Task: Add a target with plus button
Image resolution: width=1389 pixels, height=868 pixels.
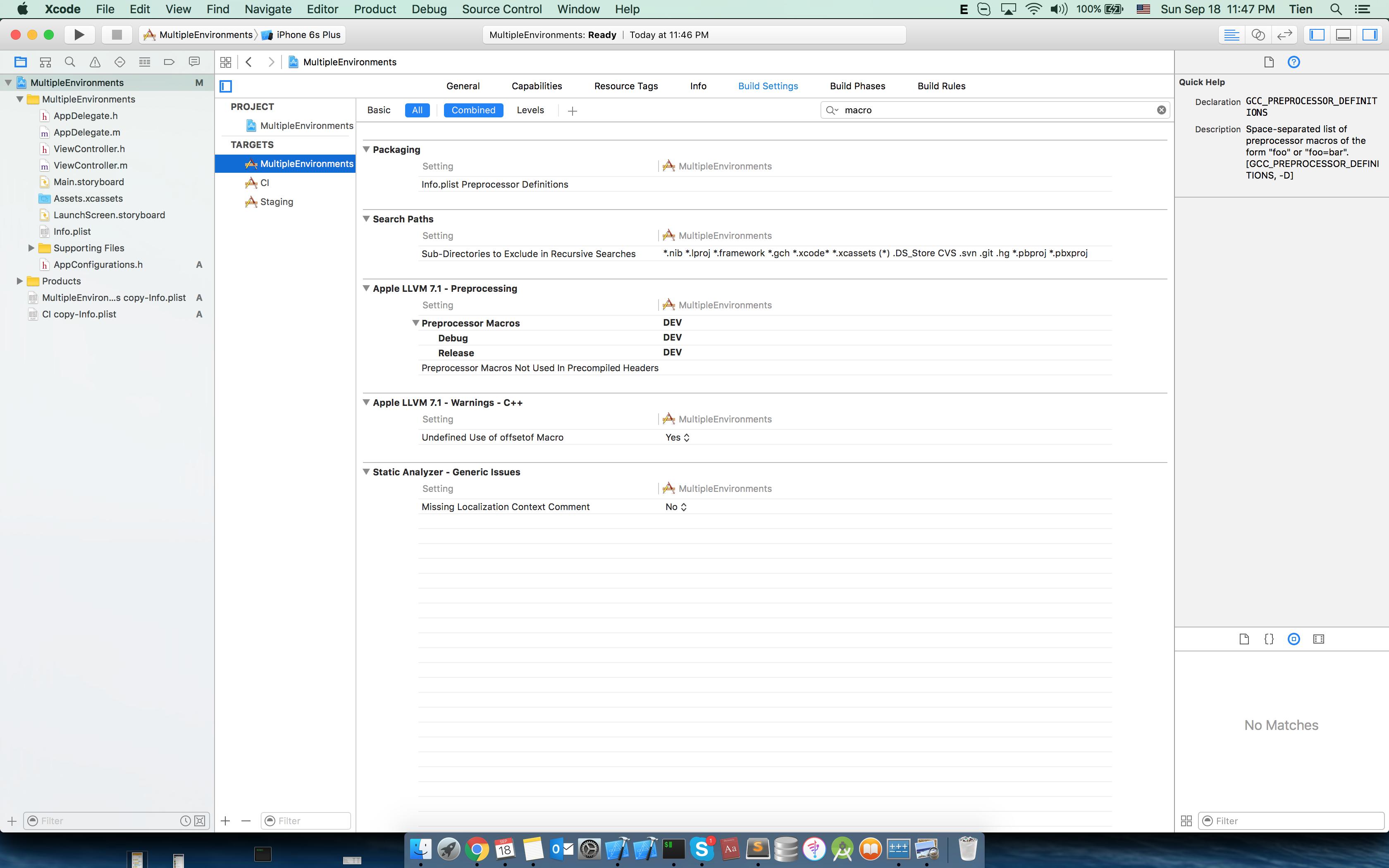Action: (x=226, y=821)
